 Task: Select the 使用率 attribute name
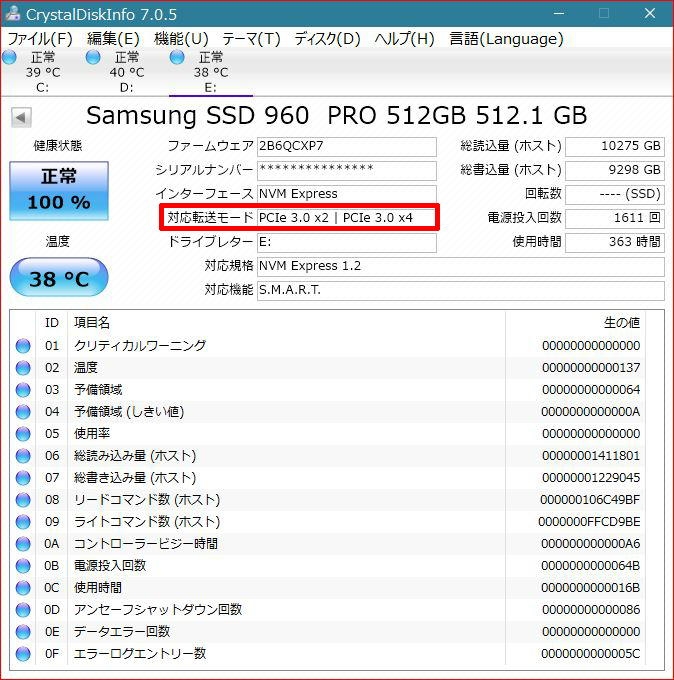[x=92, y=434]
